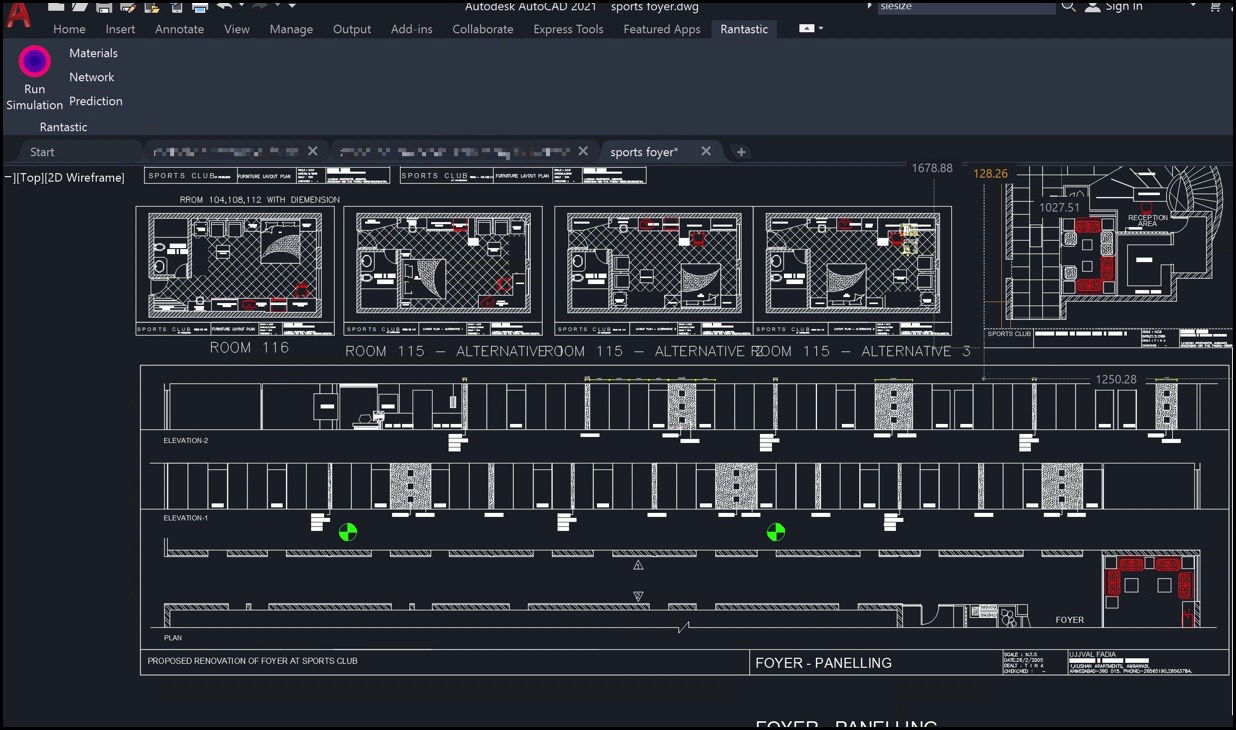Click the new drawing tab plus icon
This screenshot has height=730, width=1236.
point(741,152)
